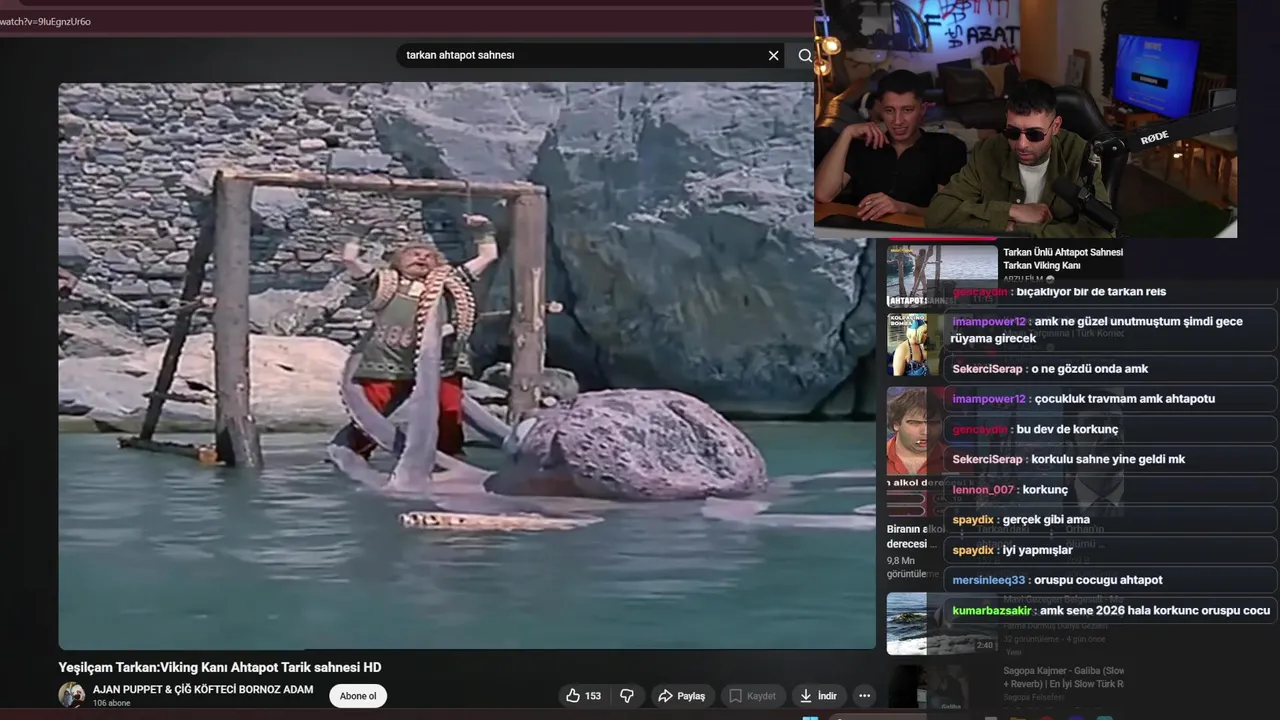Click the video title Yeşilçam Tarkan:Viking Kanı
This screenshot has height=720, width=1280.
pyautogui.click(x=220, y=667)
